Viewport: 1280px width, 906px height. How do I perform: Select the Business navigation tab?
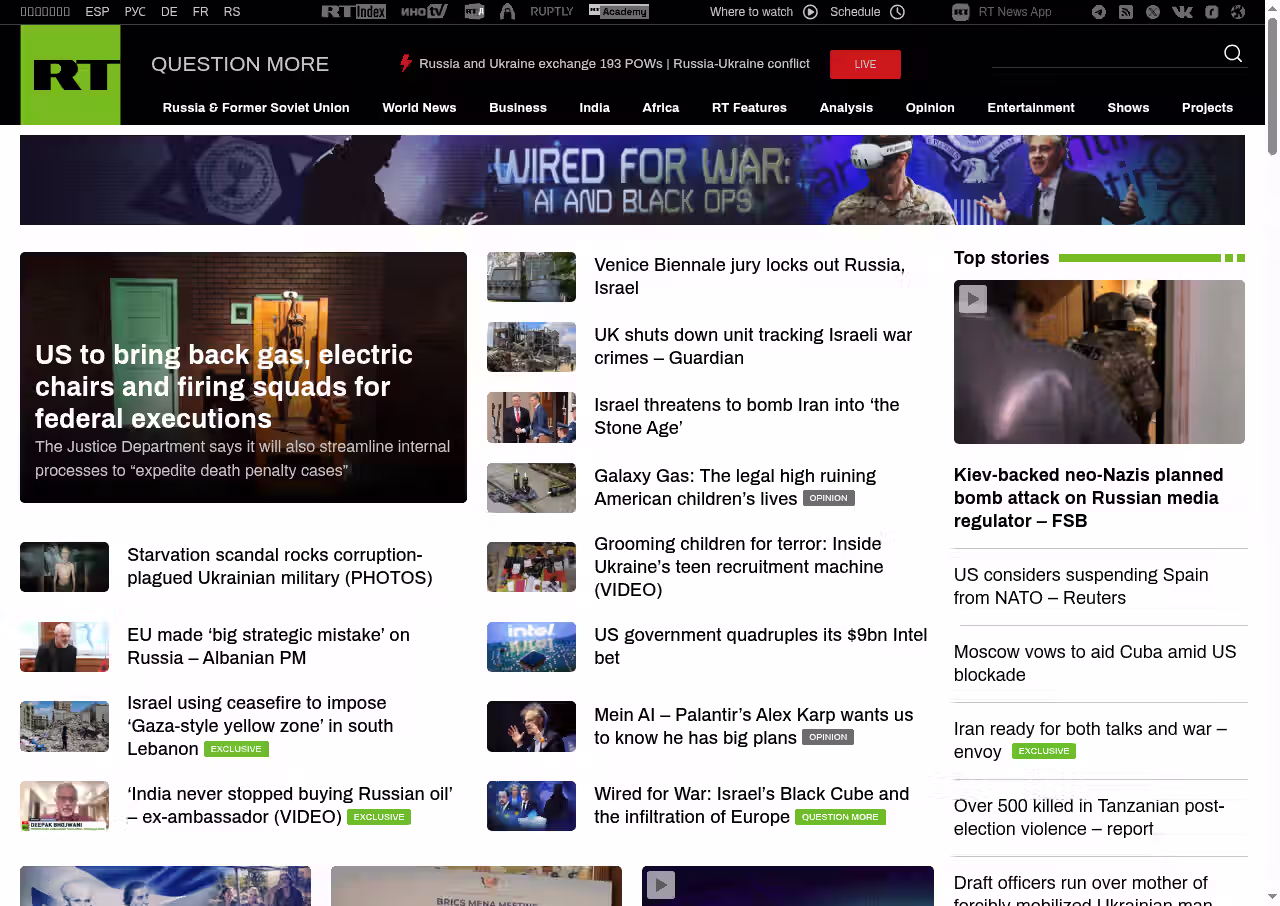[x=518, y=108]
